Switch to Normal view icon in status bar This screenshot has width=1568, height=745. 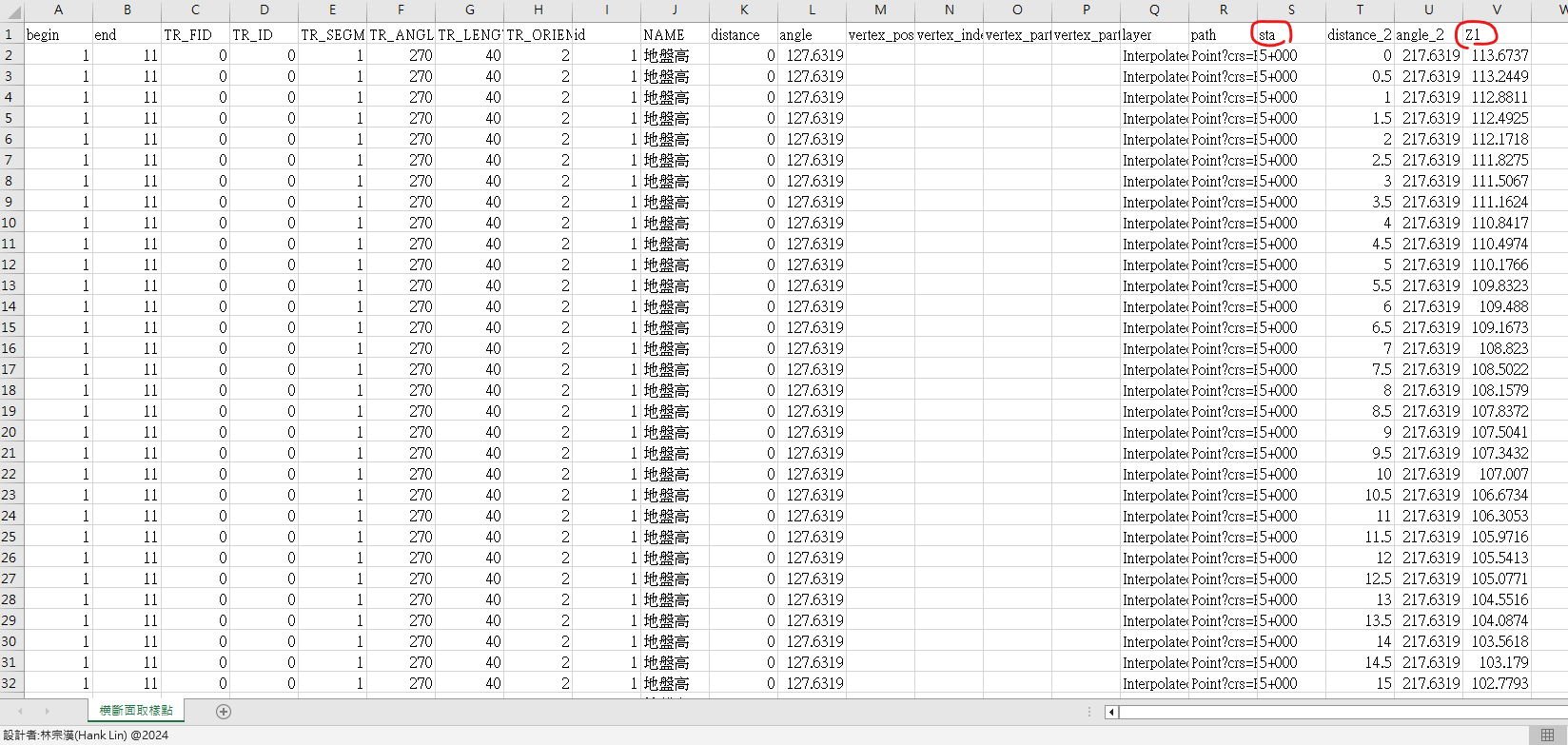[x=1547, y=735]
